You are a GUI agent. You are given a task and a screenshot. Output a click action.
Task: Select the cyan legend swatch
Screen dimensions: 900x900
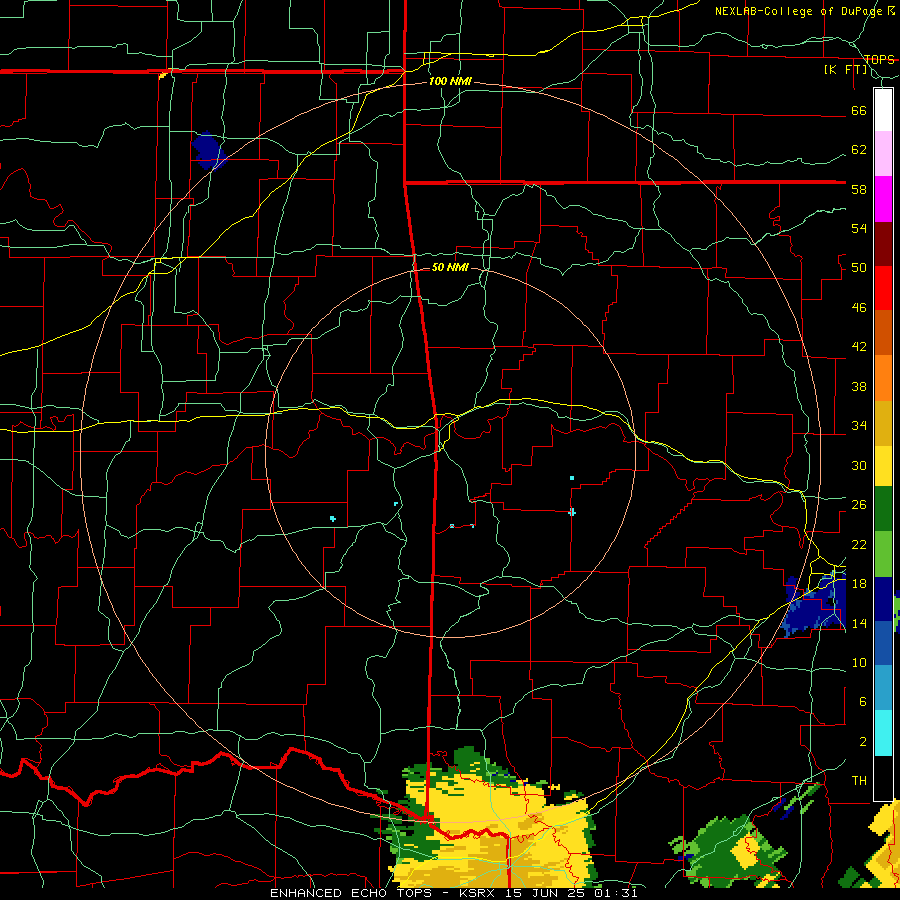[x=883, y=733]
